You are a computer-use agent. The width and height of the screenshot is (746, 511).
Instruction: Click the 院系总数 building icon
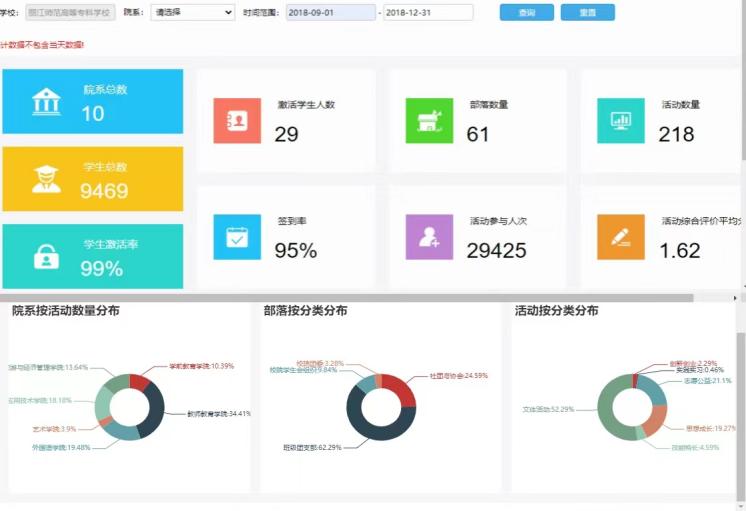click(44, 102)
